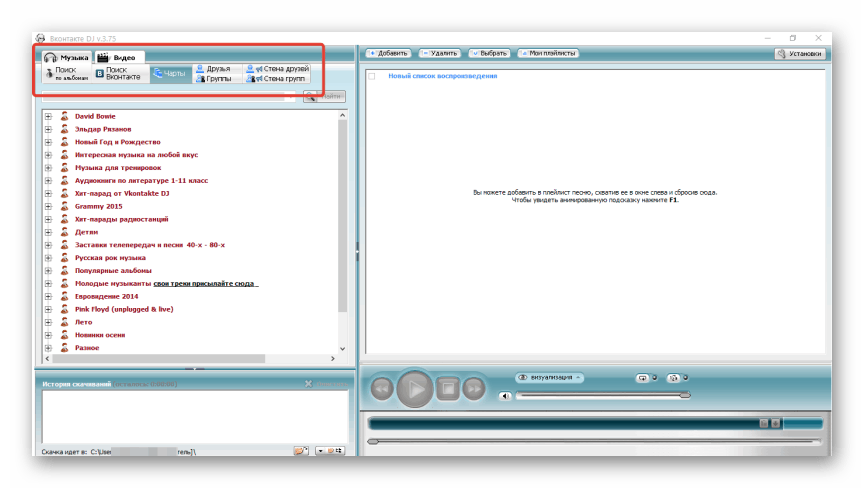Select Заставки телепередач и песни 40-х
The height and width of the screenshot is (488, 864).
[x=150, y=245]
